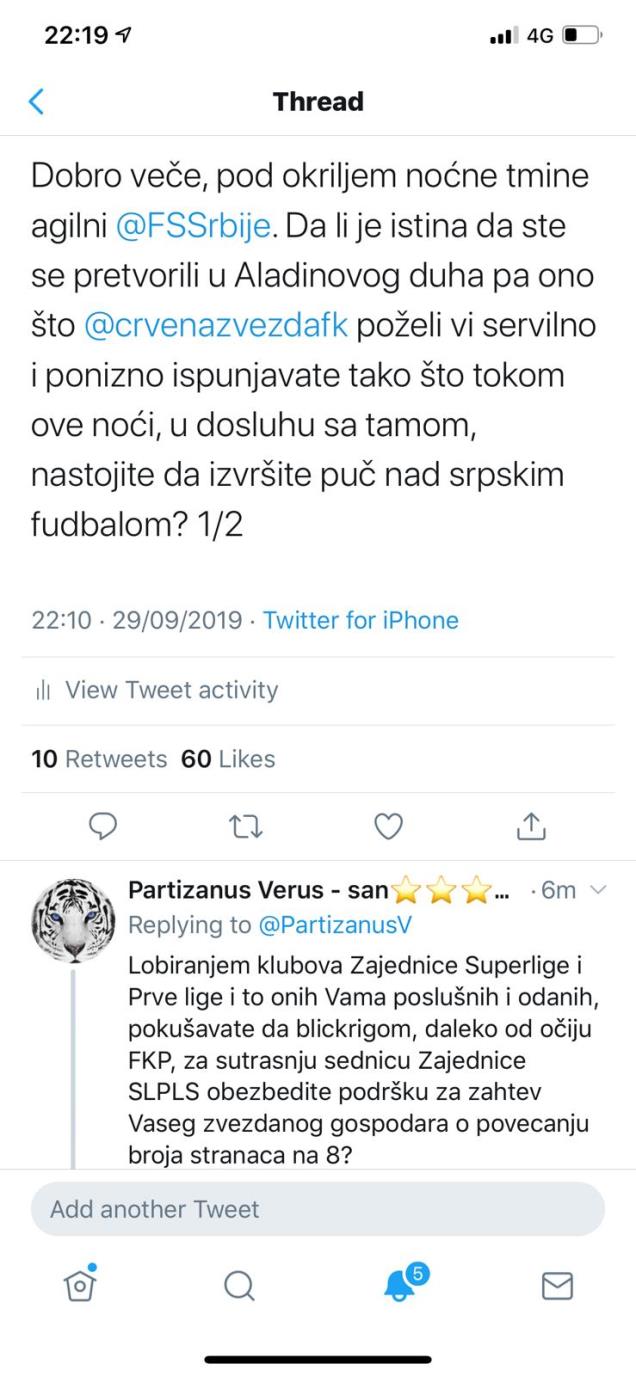636x1376 pixels.
Task: Show the 10 Retweets list
Action: click(x=99, y=759)
